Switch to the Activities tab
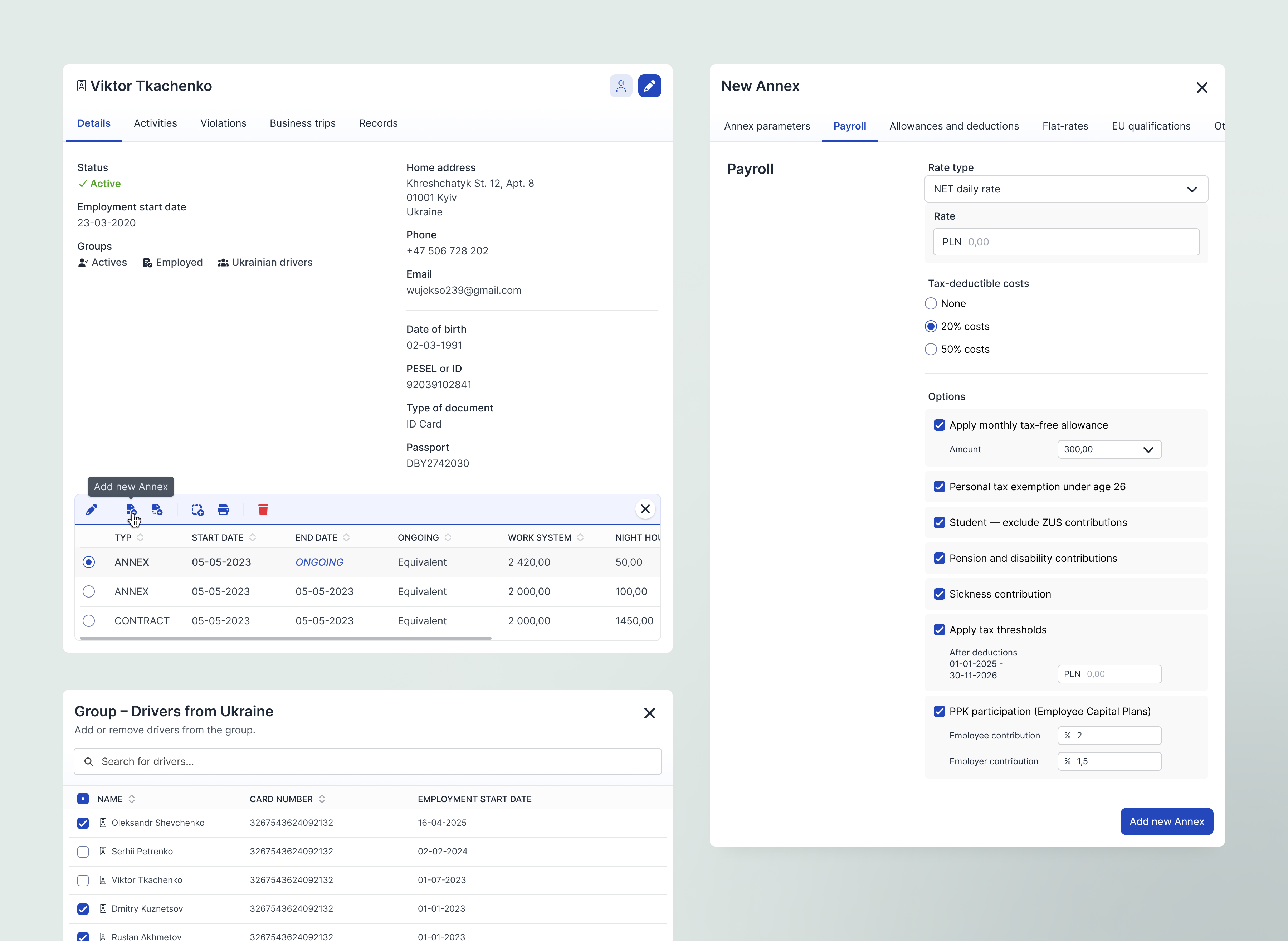Viewport: 1288px width, 941px height. (x=156, y=123)
